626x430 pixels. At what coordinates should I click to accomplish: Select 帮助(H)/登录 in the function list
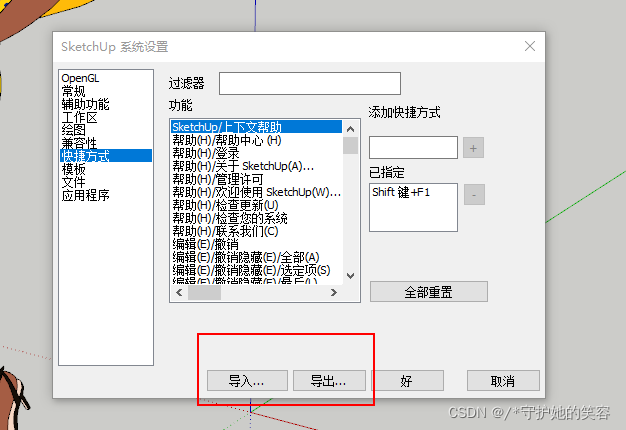206,153
